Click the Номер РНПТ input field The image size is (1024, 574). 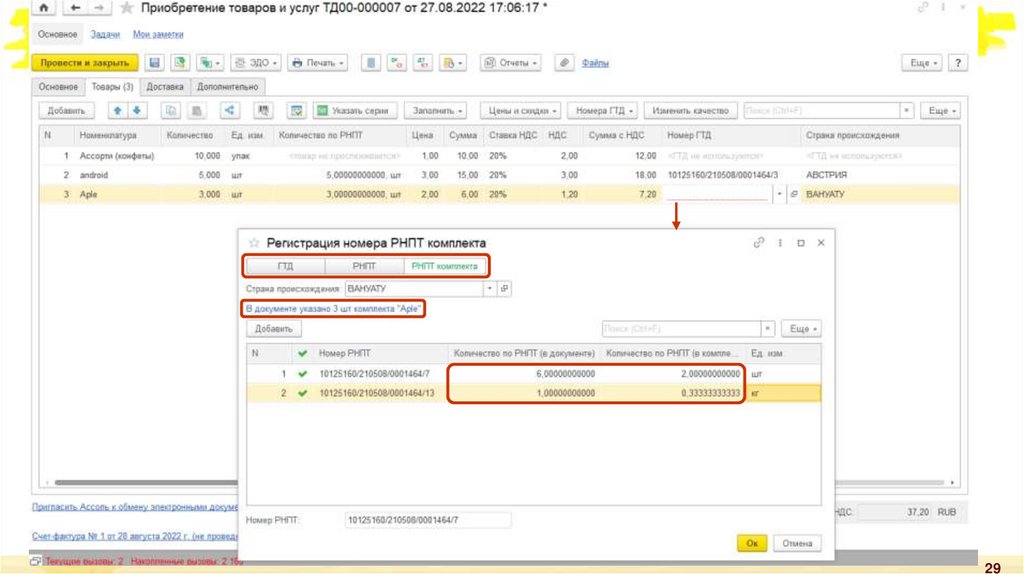tap(428, 520)
